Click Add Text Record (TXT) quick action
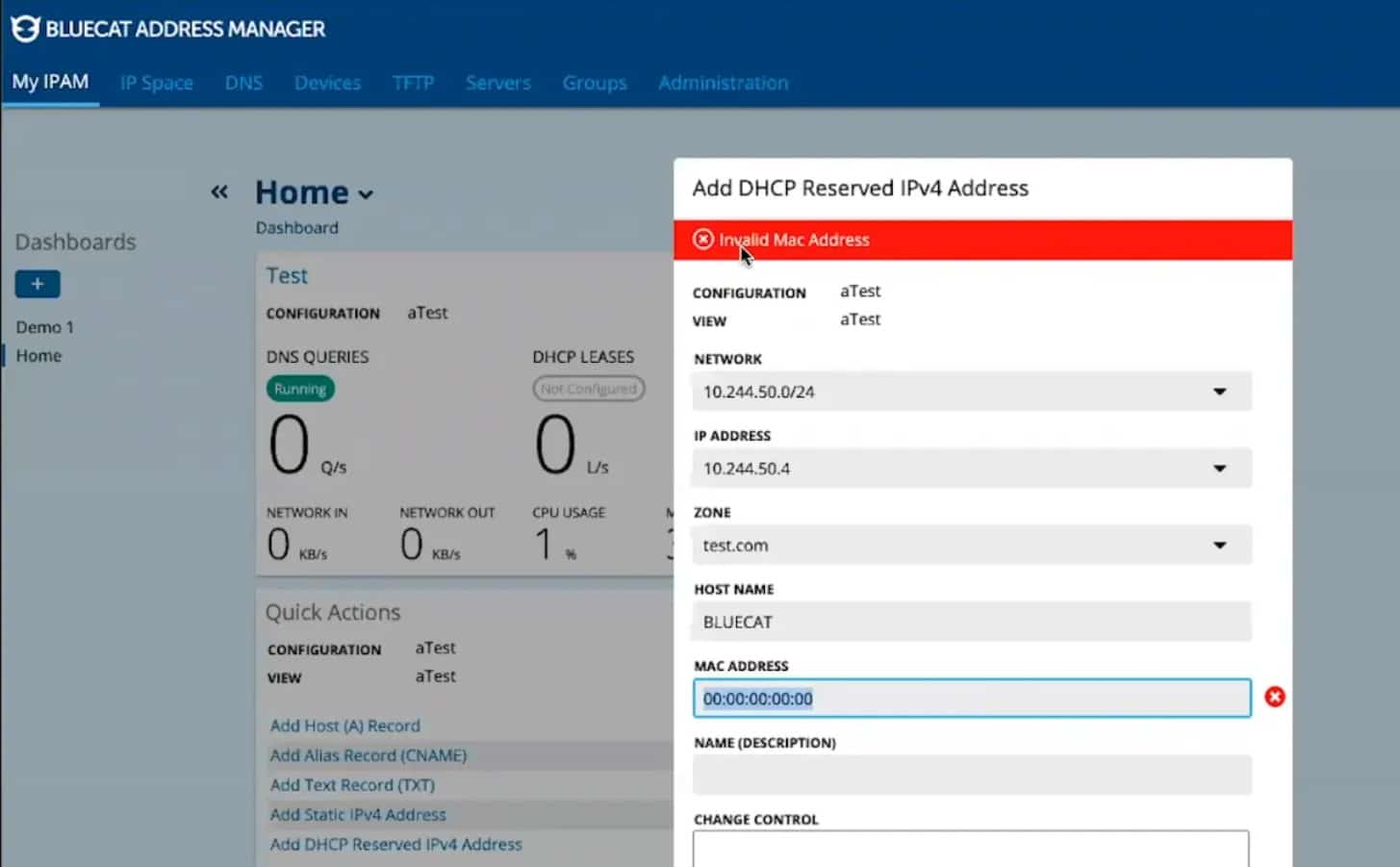The width and height of the screenshot is (1400, 867). (x=352, y=785)
